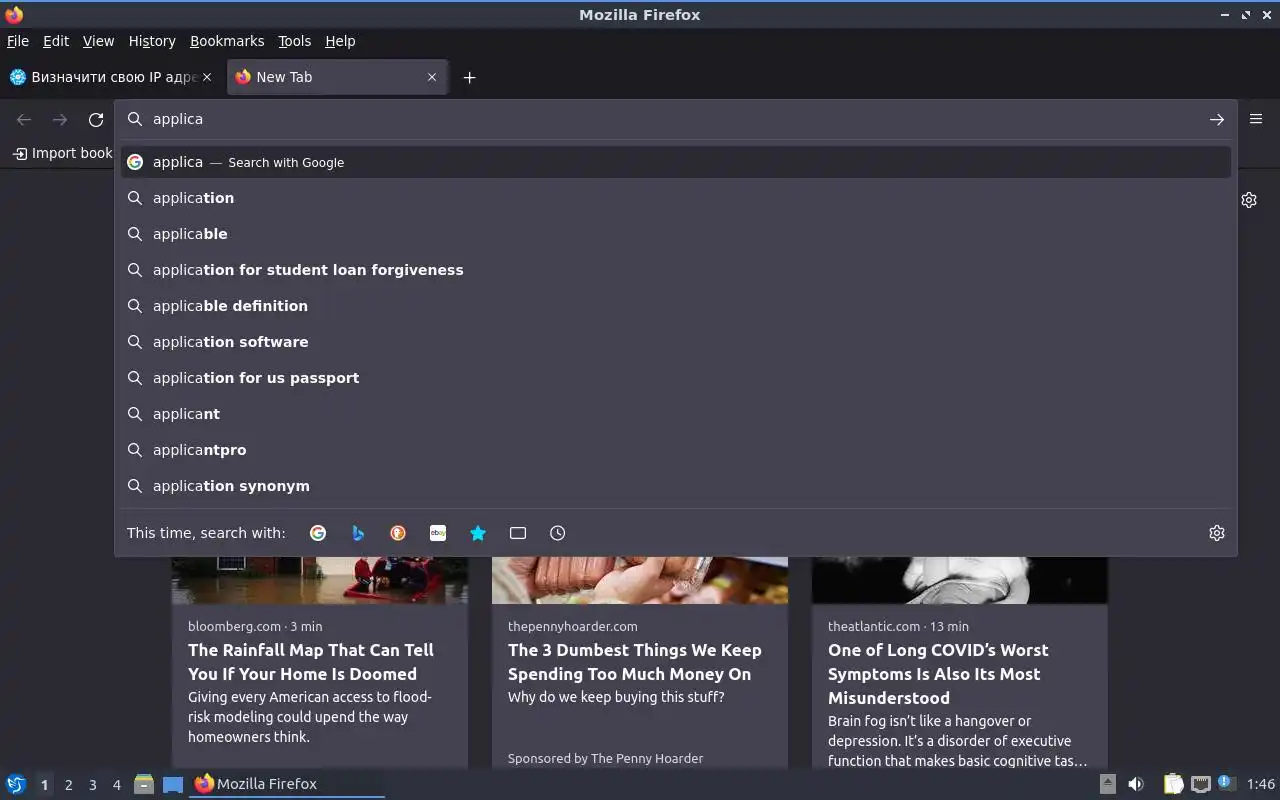The image size is (1280, 800).
Task: Open the Edit menu
Action: [56, 41]
